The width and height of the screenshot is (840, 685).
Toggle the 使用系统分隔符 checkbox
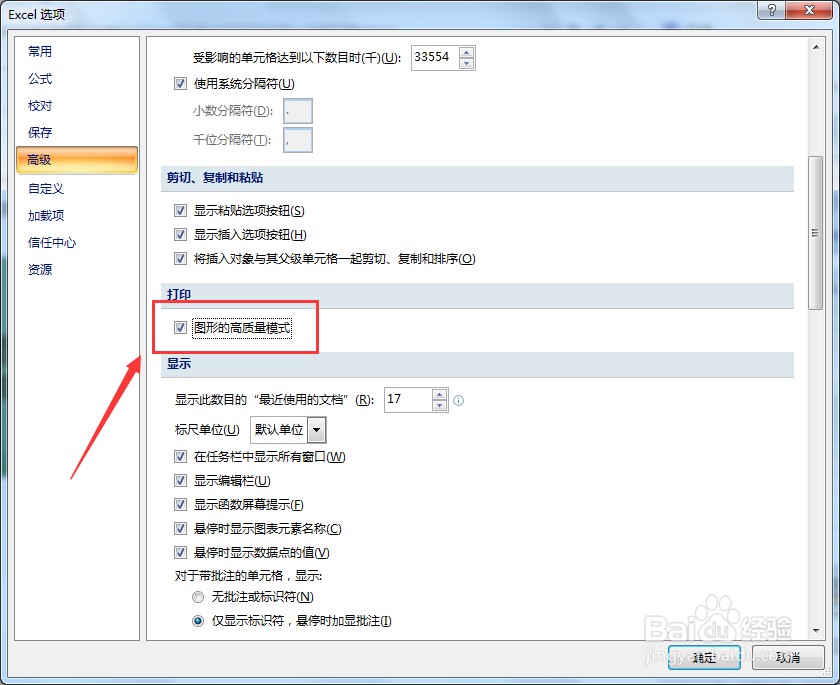181,84
